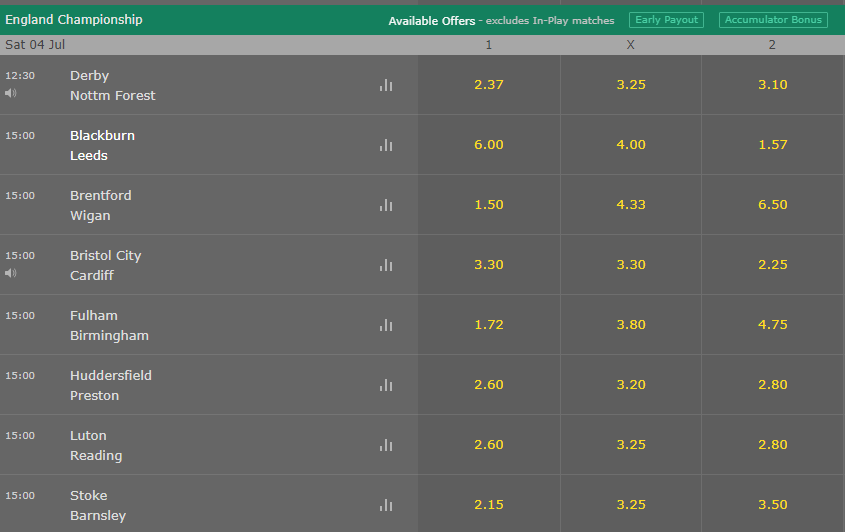This screenshot has width=845, height=532.
Task: Open stats icon for Luton vs Reading
Action: (386, 445)
